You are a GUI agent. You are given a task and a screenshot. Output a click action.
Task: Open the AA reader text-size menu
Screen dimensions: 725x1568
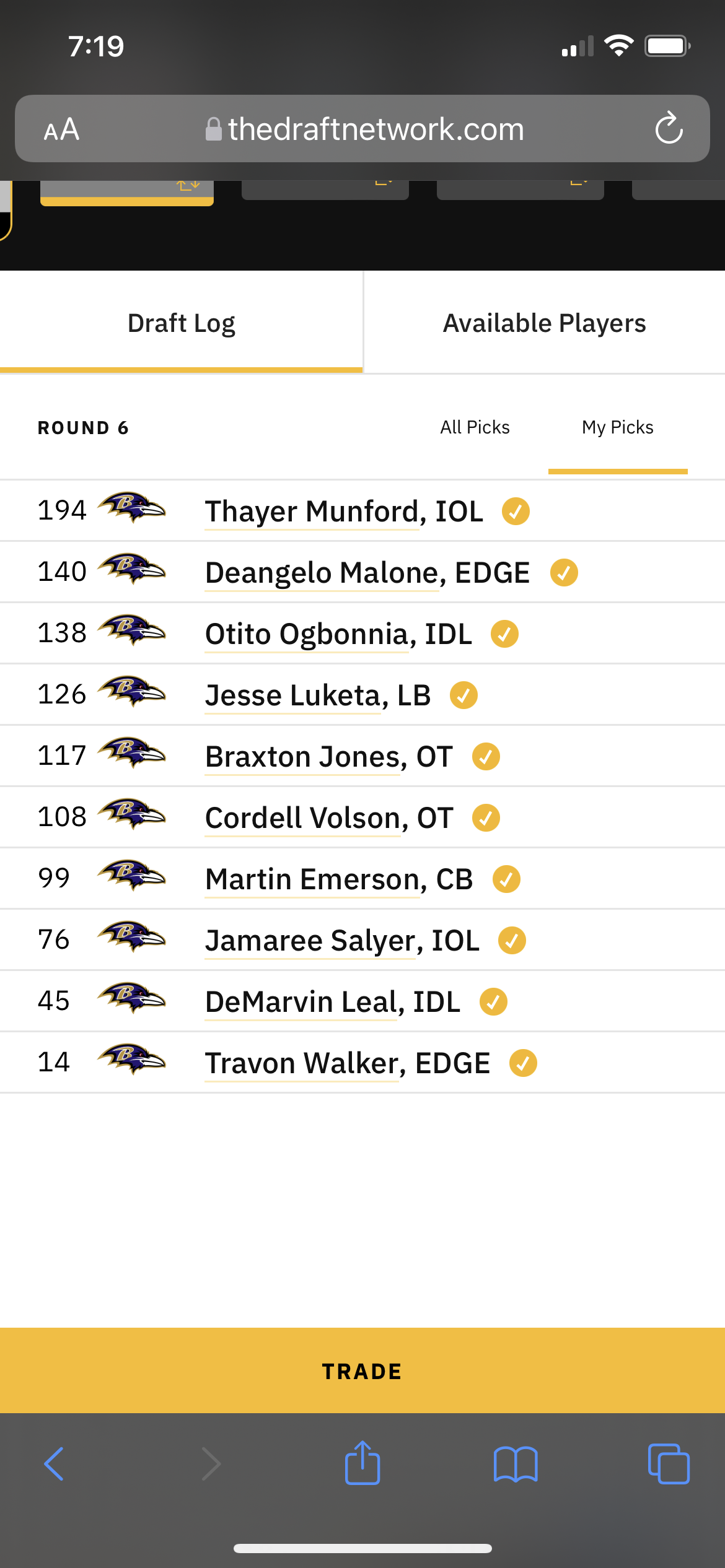point(61,129)
